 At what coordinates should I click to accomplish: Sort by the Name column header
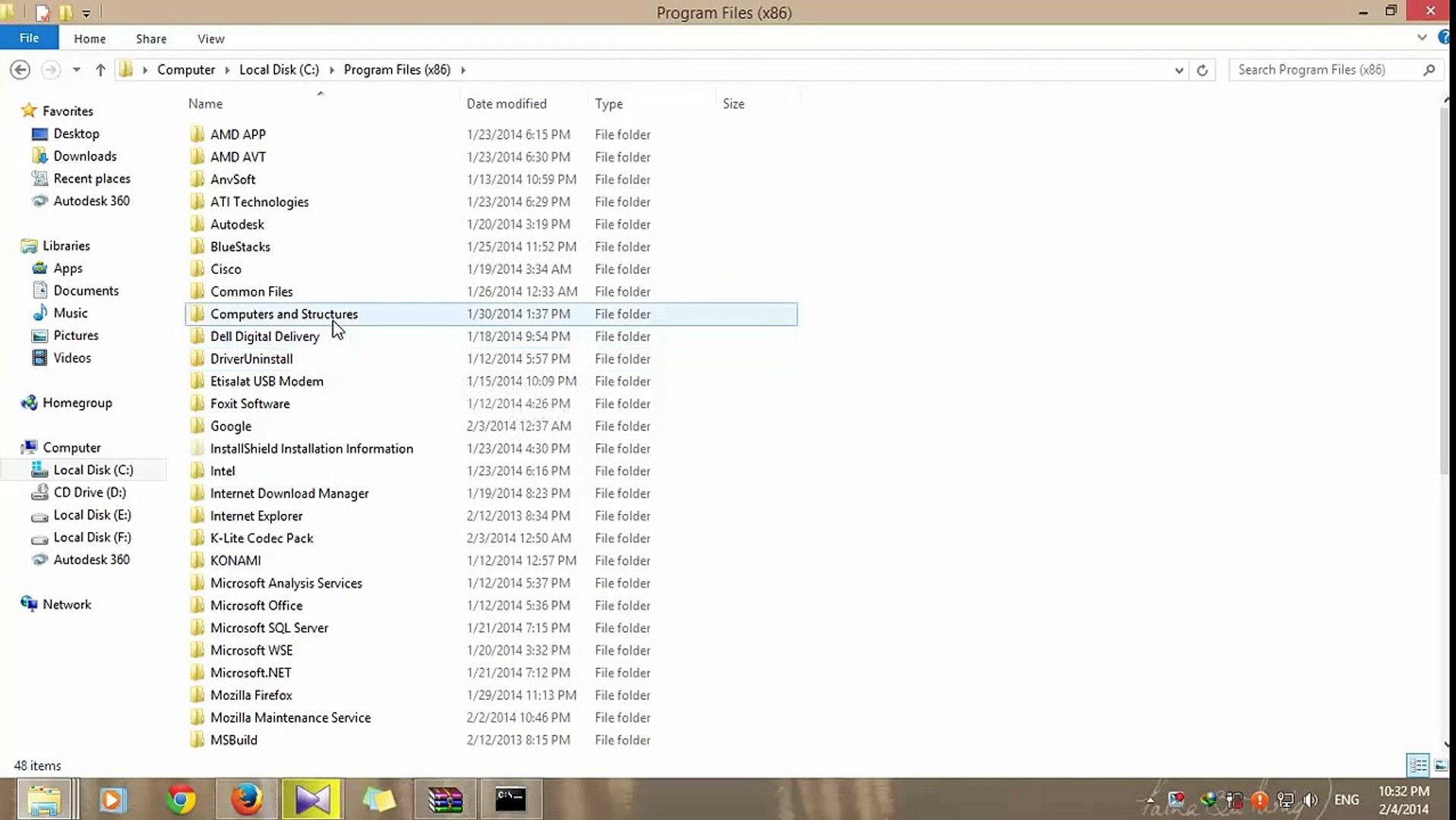322,103
